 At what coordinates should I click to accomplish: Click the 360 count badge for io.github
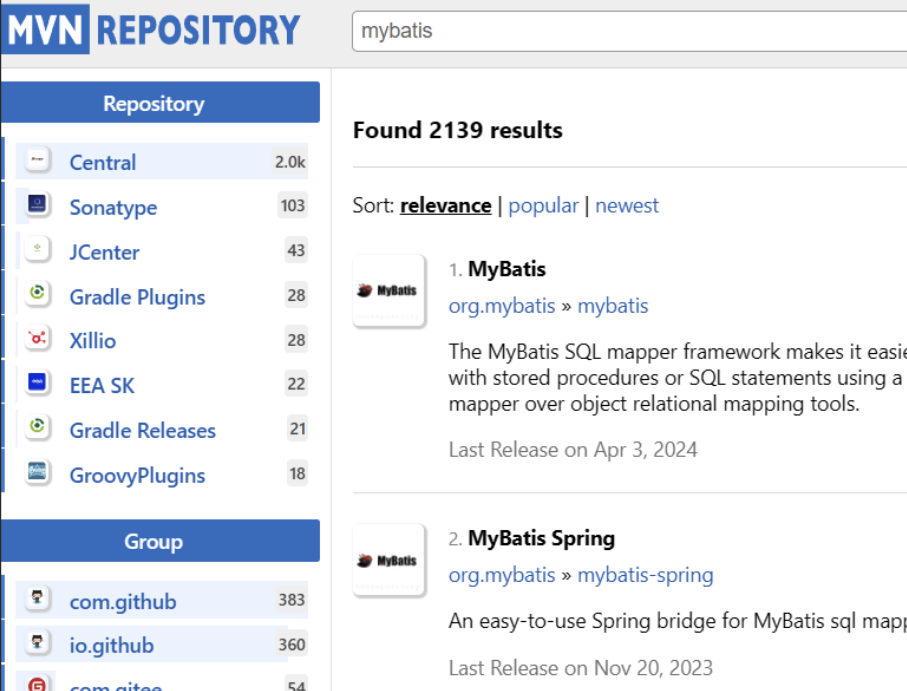tap(292, 644)
